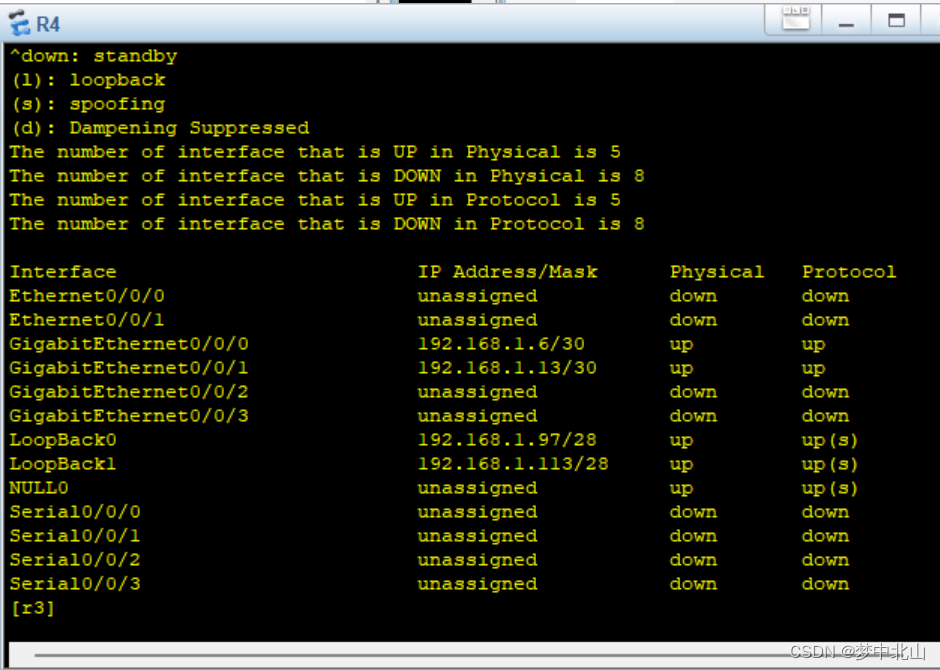Click the Serial0/0/1 interface name

point(75,535)
